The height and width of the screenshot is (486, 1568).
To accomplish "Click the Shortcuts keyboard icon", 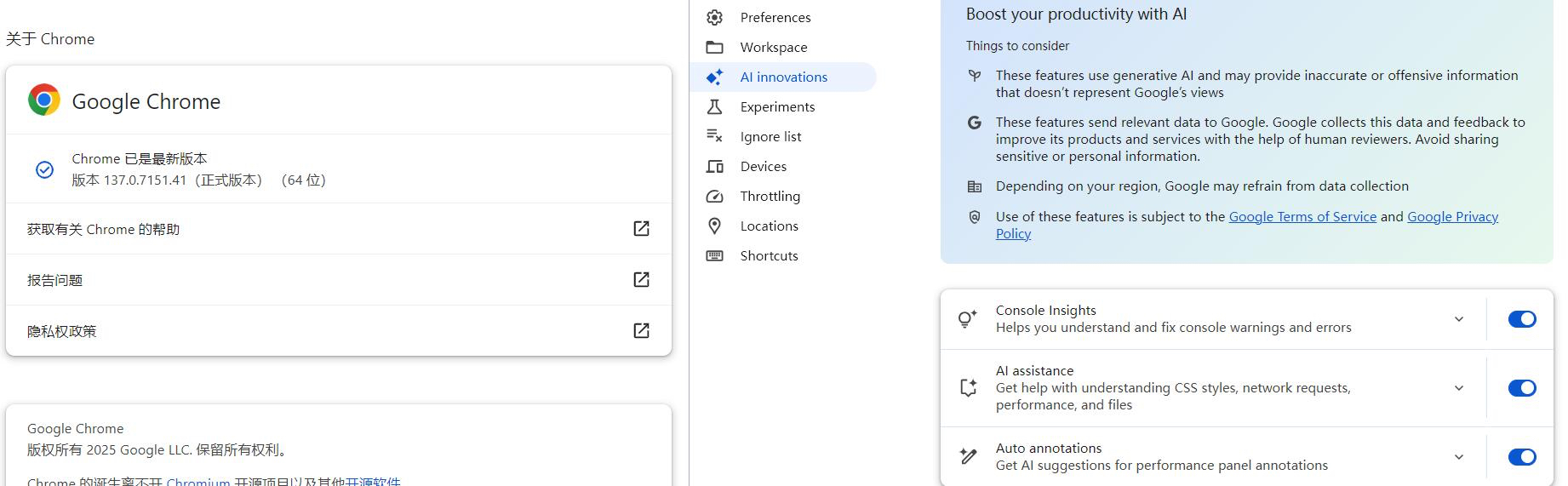I will coord(714,255).
